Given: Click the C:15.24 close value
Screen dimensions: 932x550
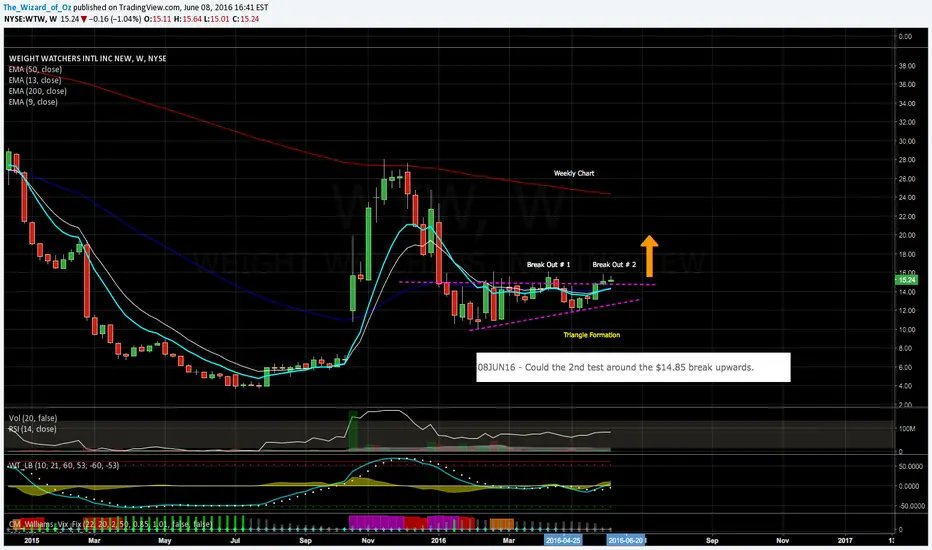Looking at the screenshot, I should tap(245, 19).
